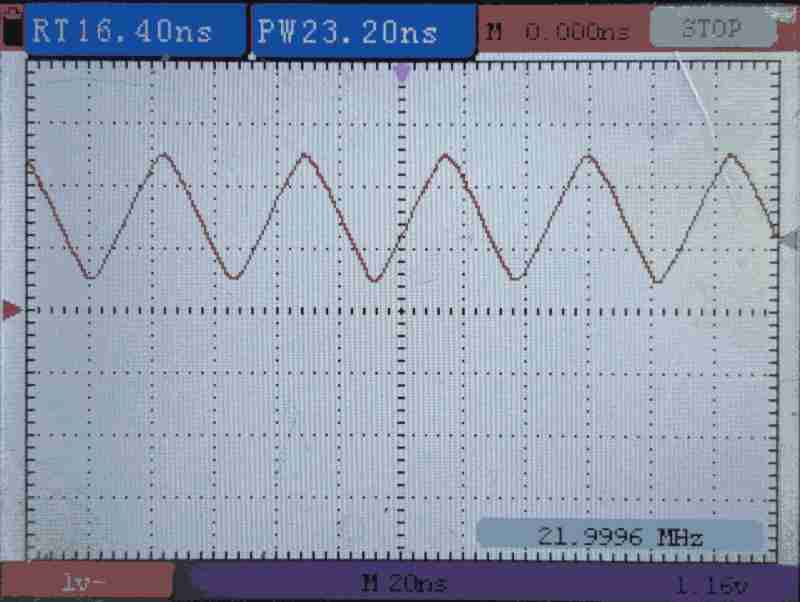Open the M 20ns timebase setting
The width and height of the screenshot is (800, 602).
404,583
